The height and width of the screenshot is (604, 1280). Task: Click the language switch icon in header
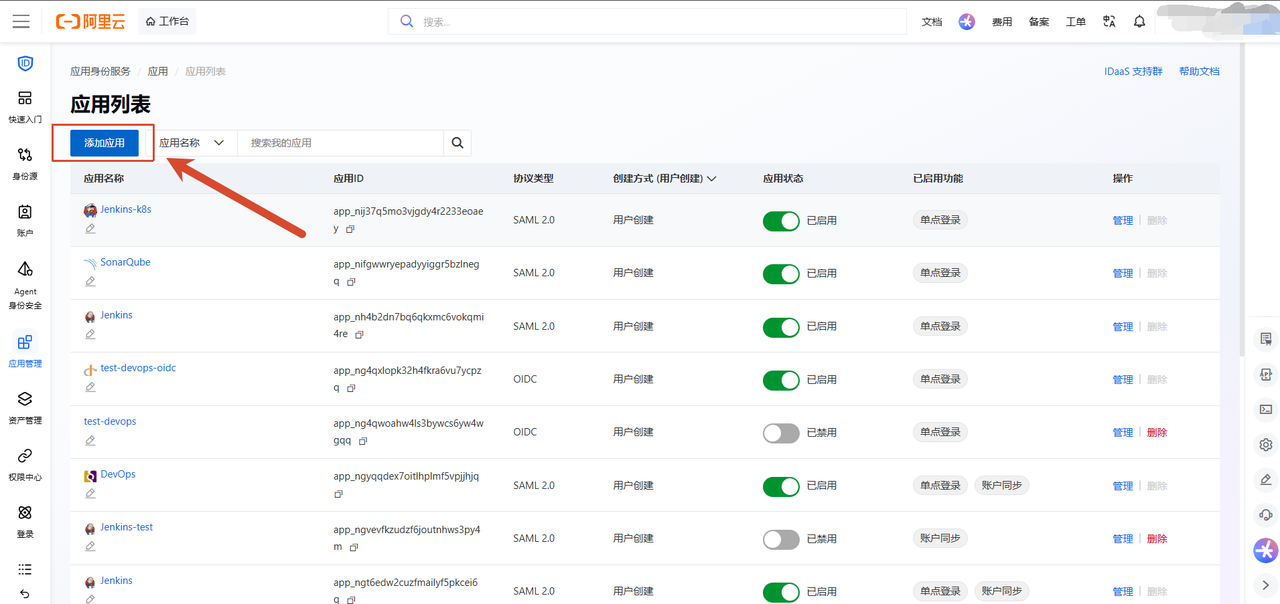click(1109, 21)
